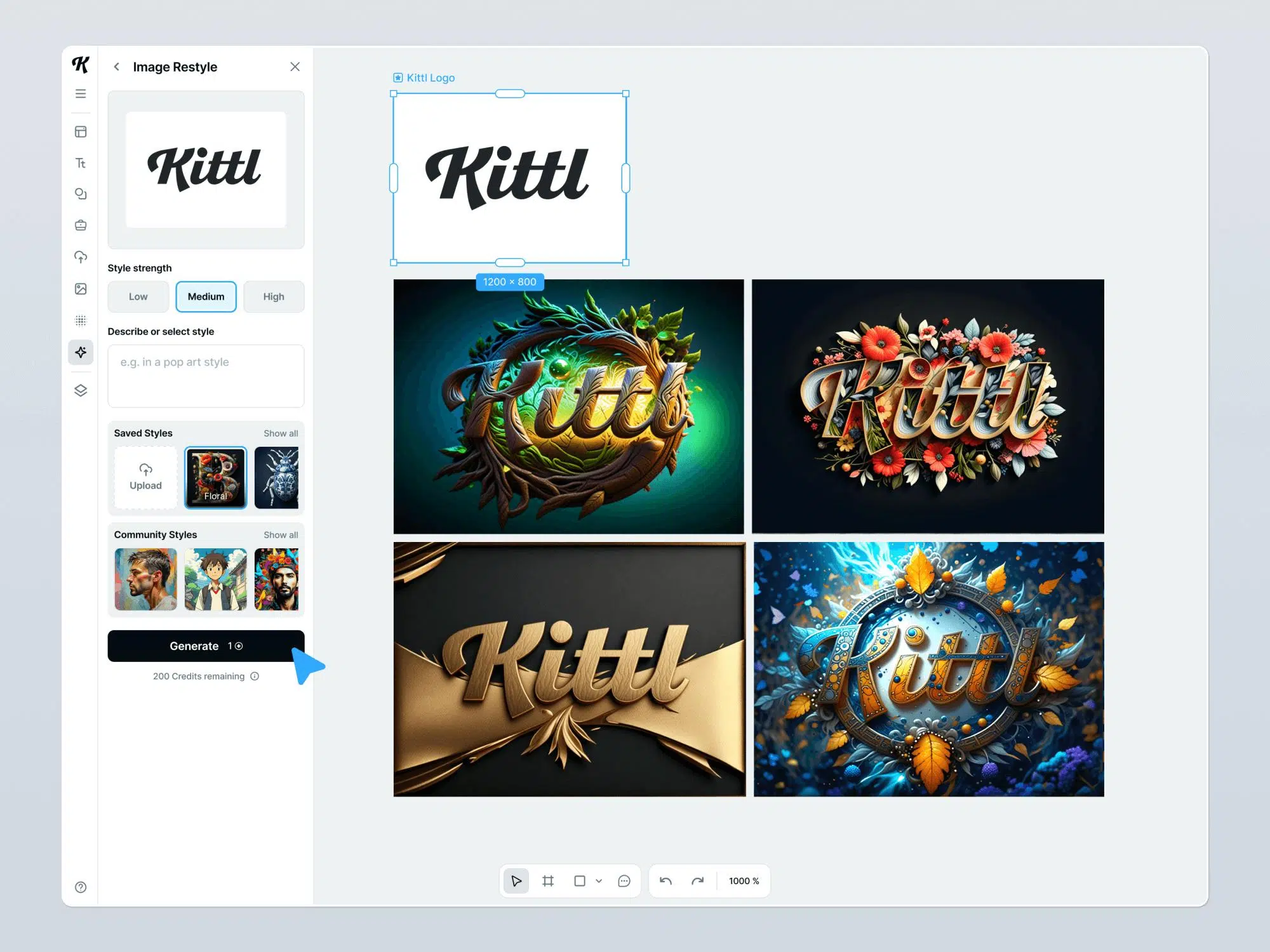The height and width of the screenshot is (952, 1270).
Task: Open the back navigation arrow
Action: [x=117, y=67]
